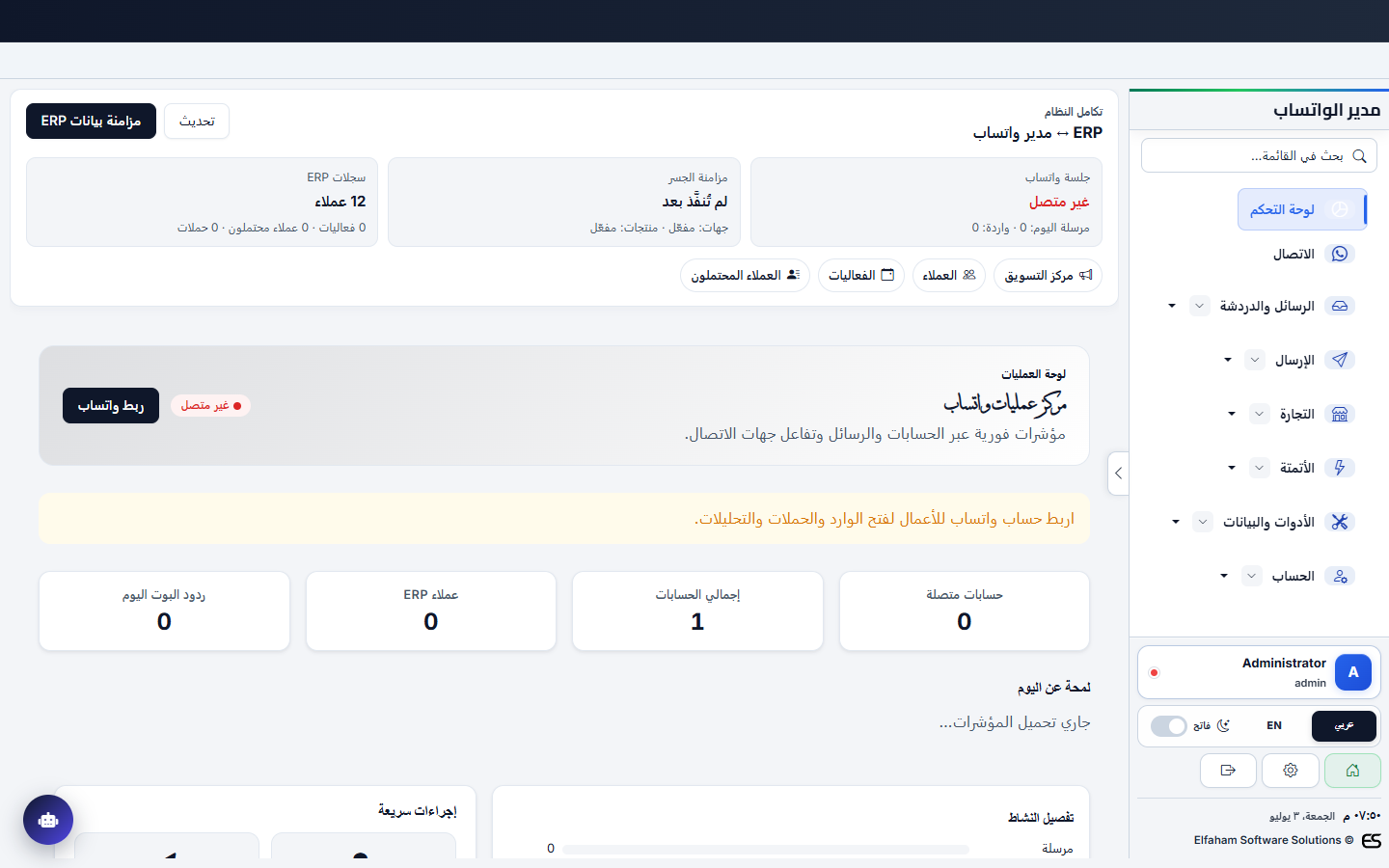Screen dimensions: 1389x868
Task: Open the user-gear icon beside الحساب
Action: click(1340, 576)
